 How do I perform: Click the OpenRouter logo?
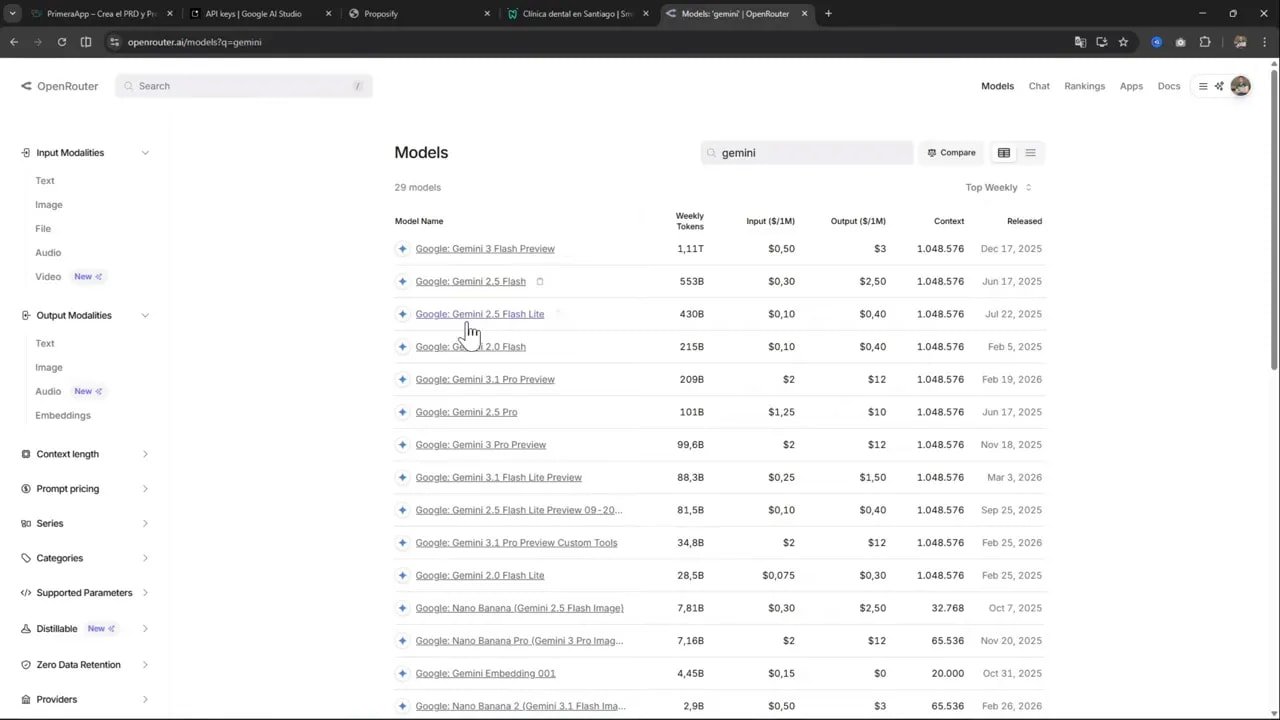point(58,86)
